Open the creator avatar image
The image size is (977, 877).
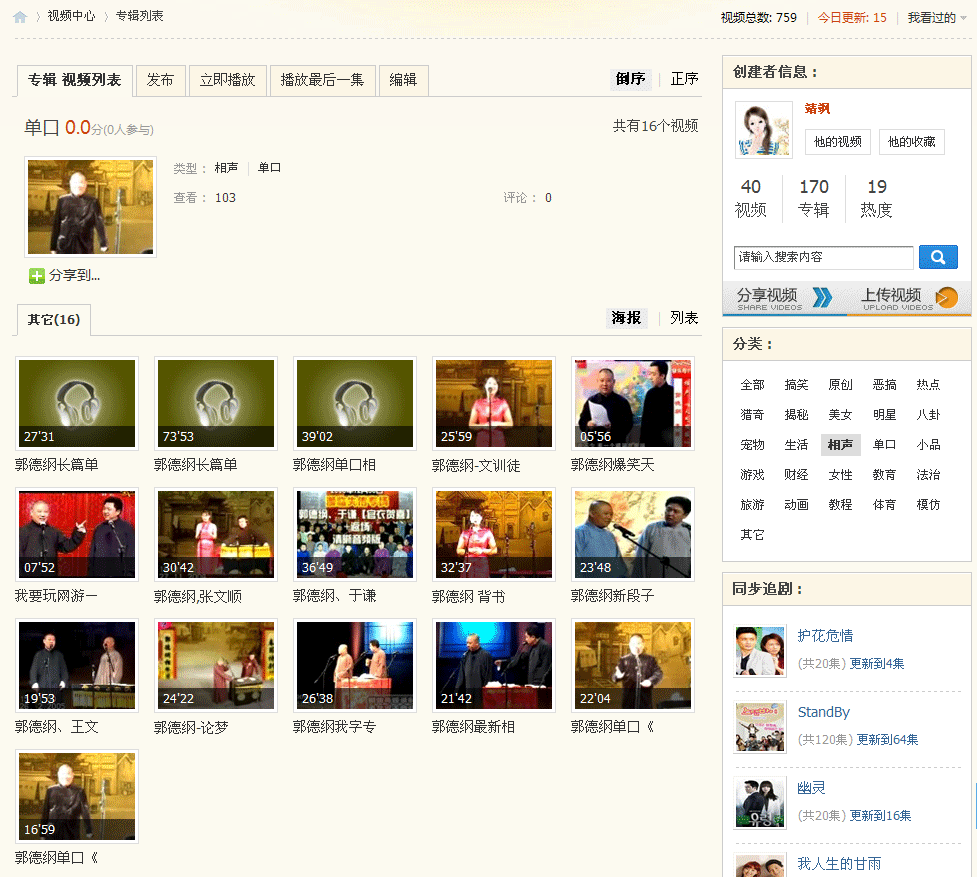coord(763,130)
